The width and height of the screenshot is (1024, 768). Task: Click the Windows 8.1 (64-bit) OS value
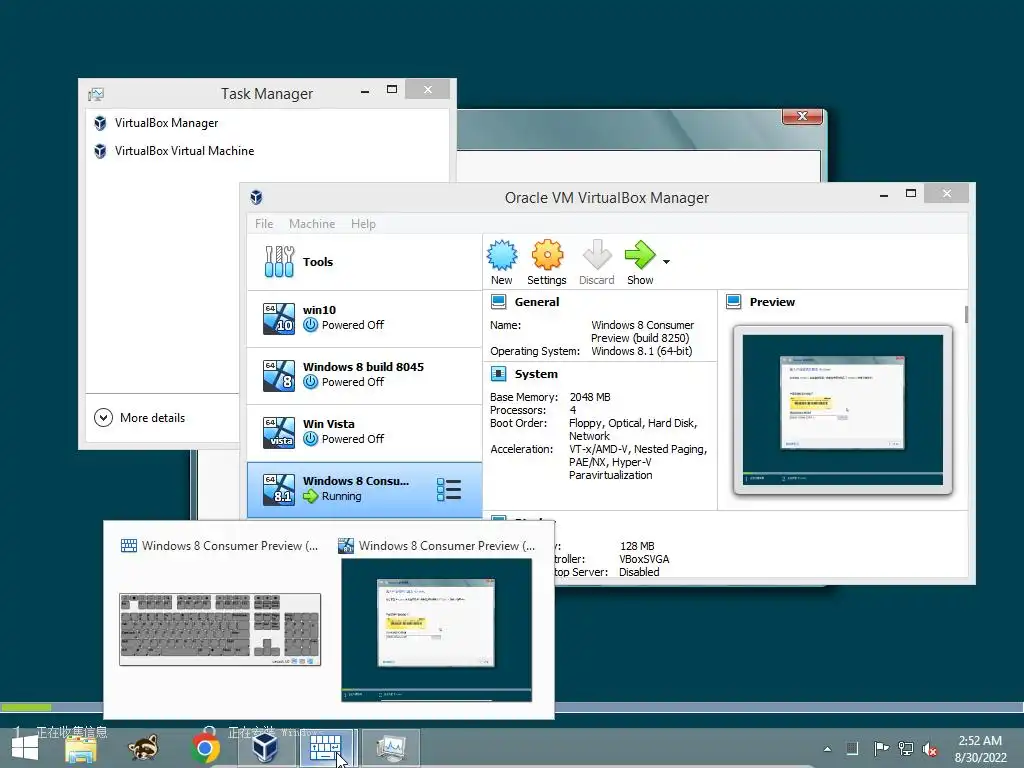641,351
